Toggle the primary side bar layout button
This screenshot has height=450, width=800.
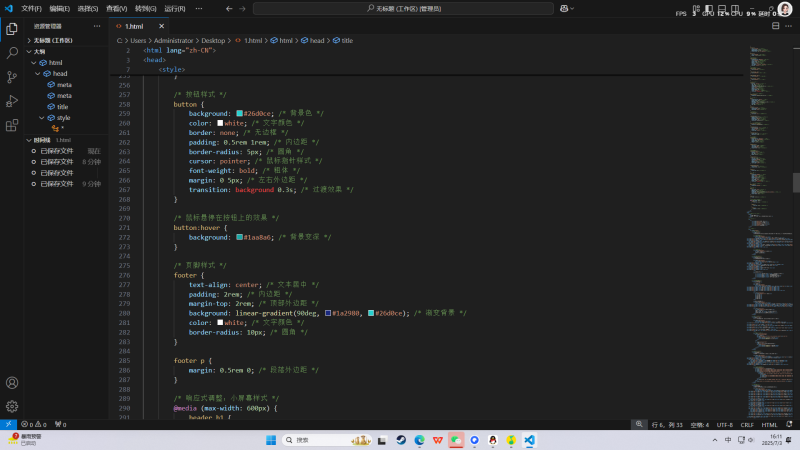[709, 9]
